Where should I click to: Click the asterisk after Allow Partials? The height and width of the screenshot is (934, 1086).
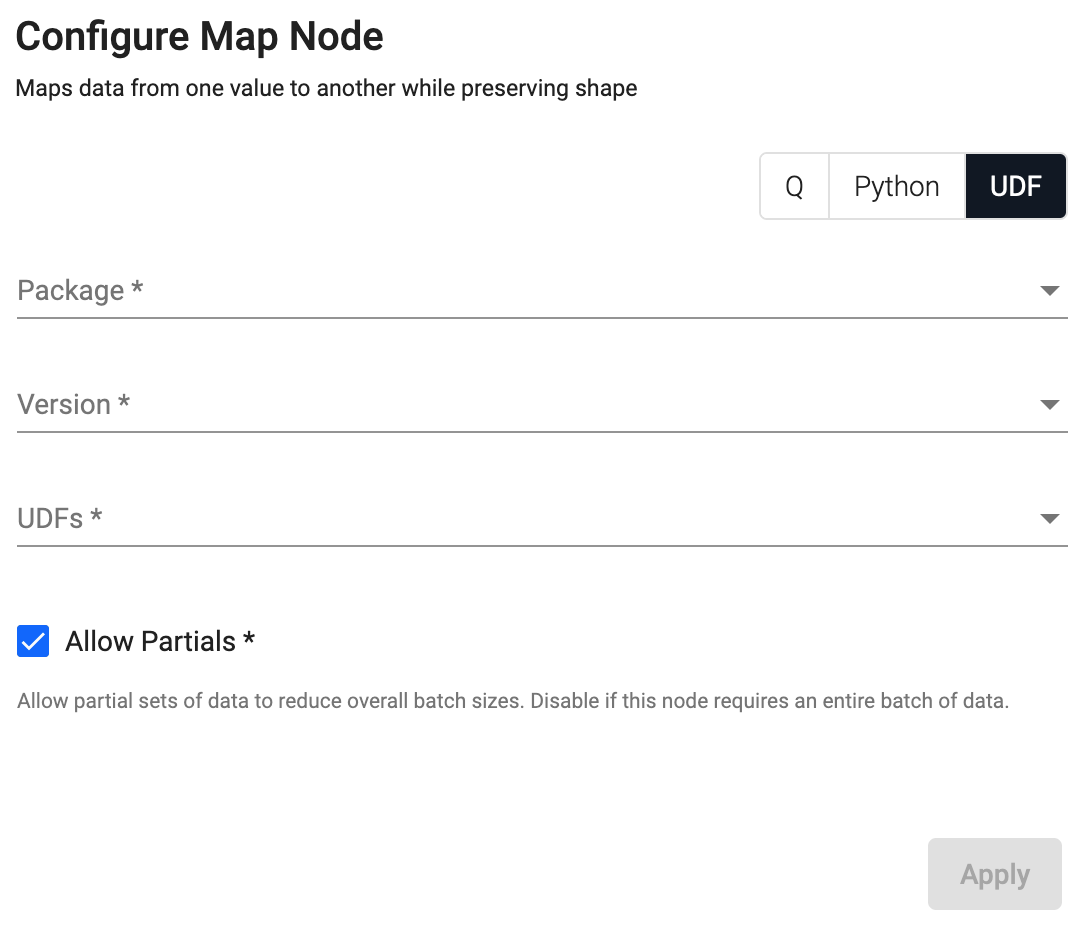(x=249, y=638)
